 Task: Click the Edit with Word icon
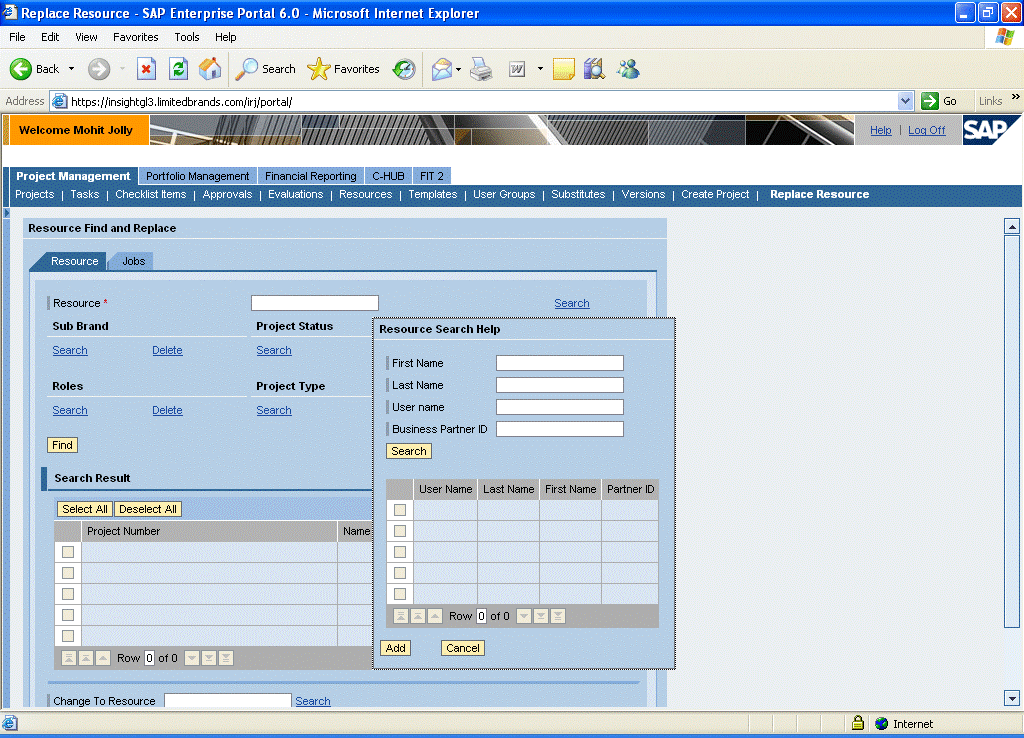(x=517, y=69)
